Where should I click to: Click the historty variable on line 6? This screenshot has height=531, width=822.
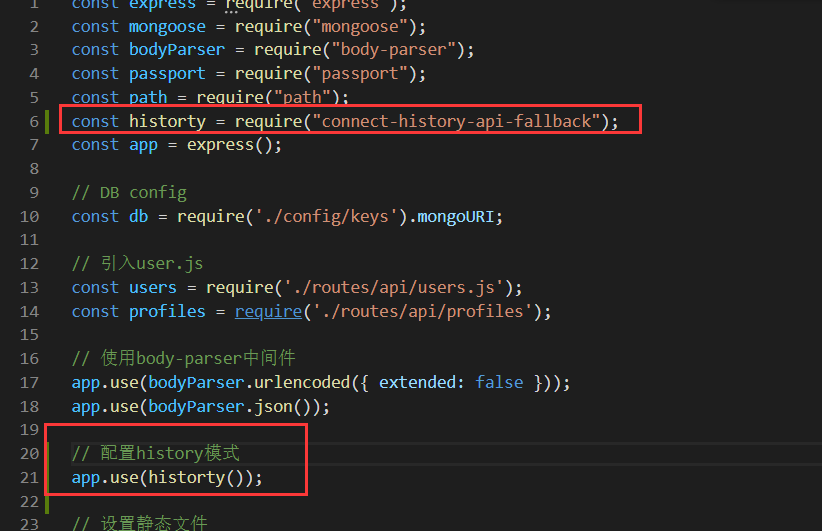tap(167, 121)
